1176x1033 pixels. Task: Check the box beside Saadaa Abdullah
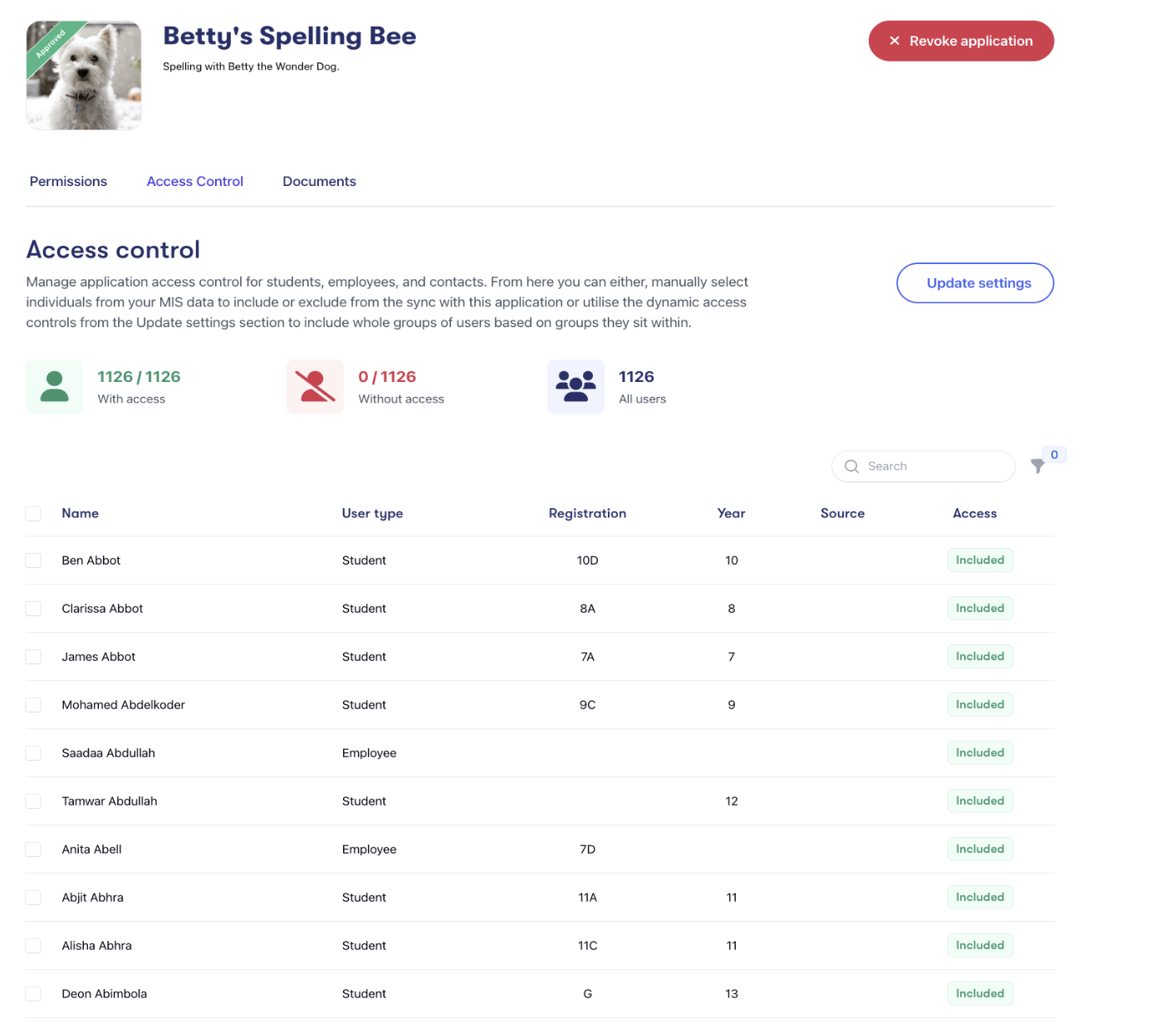point(33,753)
